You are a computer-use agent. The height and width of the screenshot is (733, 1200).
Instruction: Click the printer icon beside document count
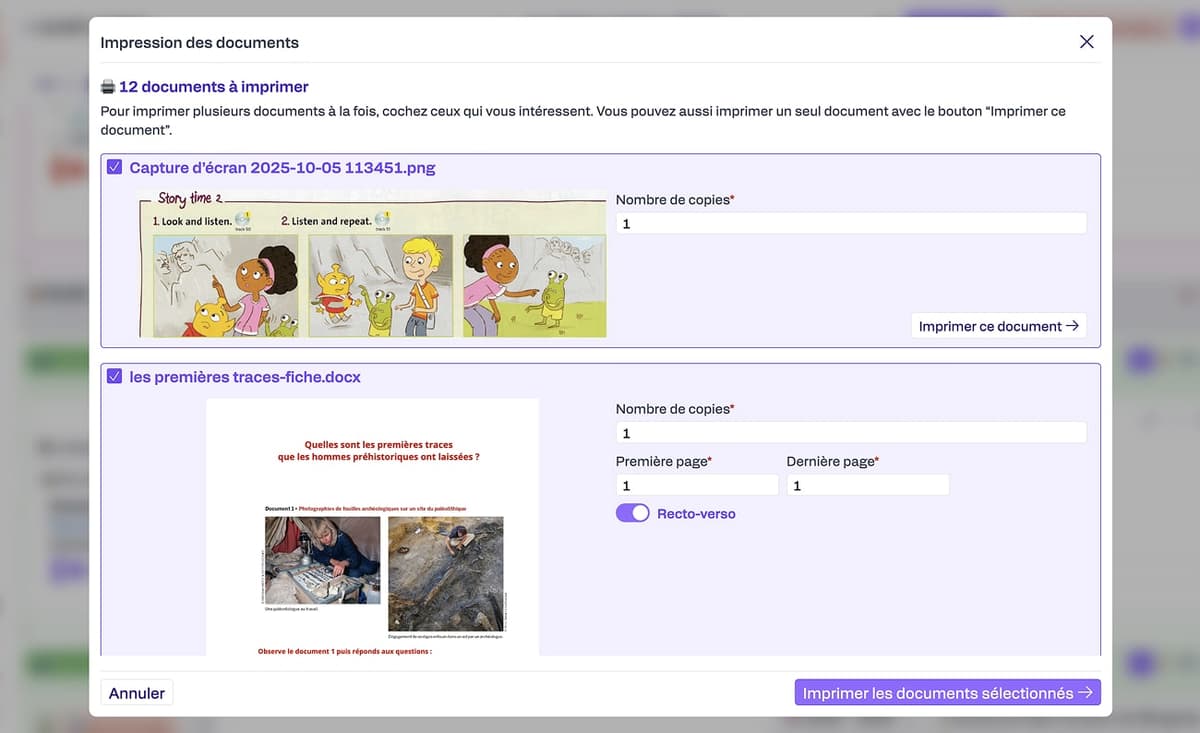(x=108, y=87)
